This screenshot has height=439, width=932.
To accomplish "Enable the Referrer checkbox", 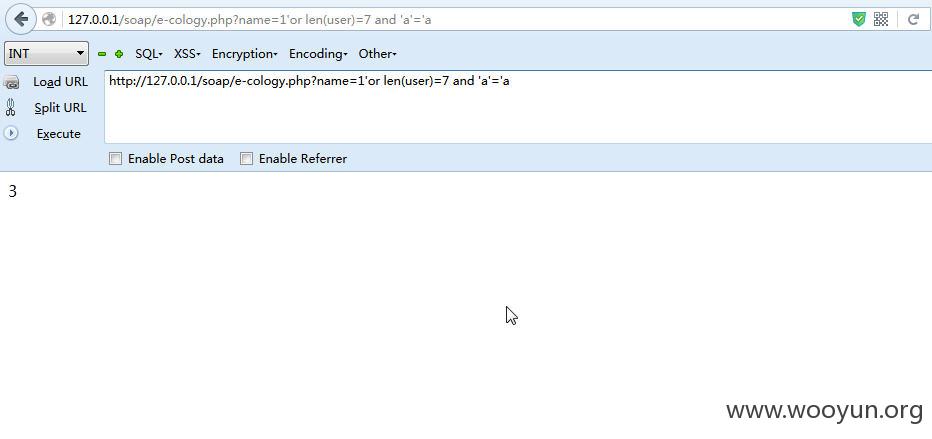I will tap(246, 159).
